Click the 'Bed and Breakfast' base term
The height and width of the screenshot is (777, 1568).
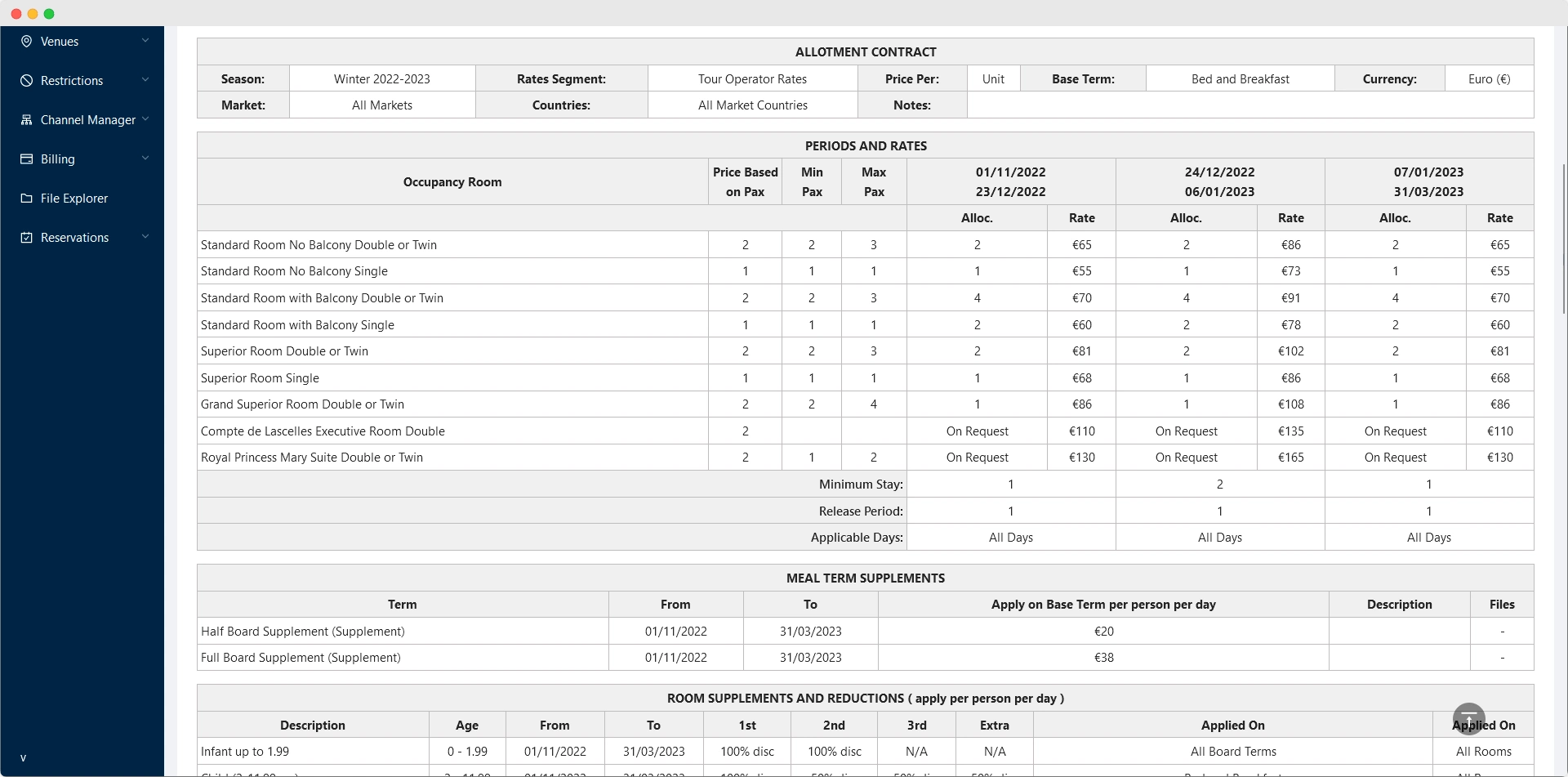(x=1241, y=79)
